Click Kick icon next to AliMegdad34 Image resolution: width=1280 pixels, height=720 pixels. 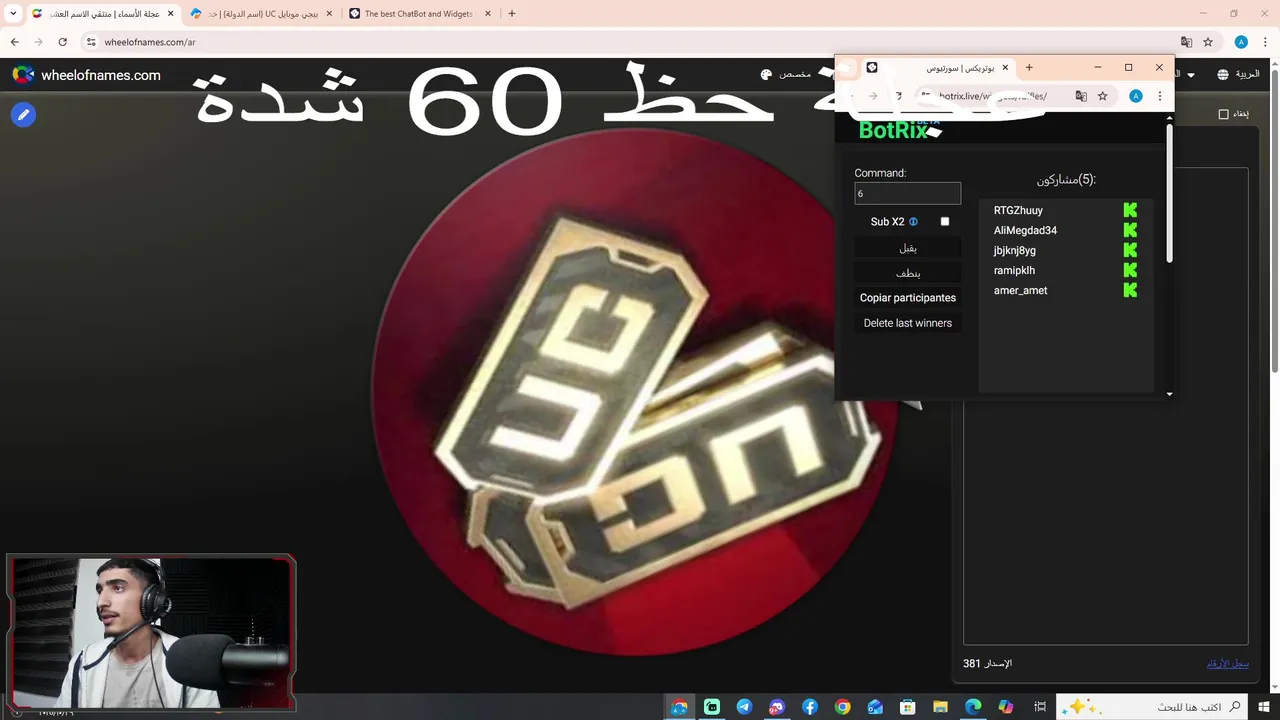click(x=1130, y=230)
